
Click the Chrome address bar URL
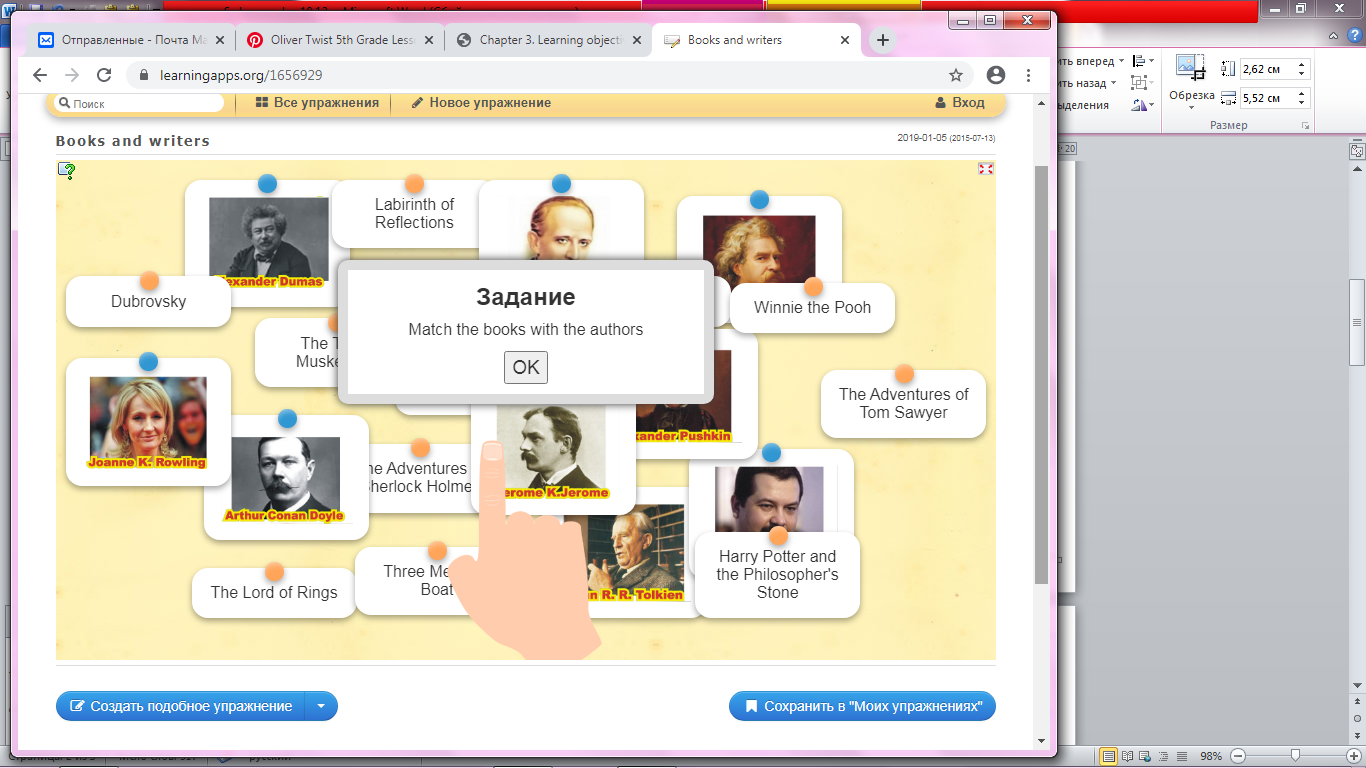[x=241, y=75]
